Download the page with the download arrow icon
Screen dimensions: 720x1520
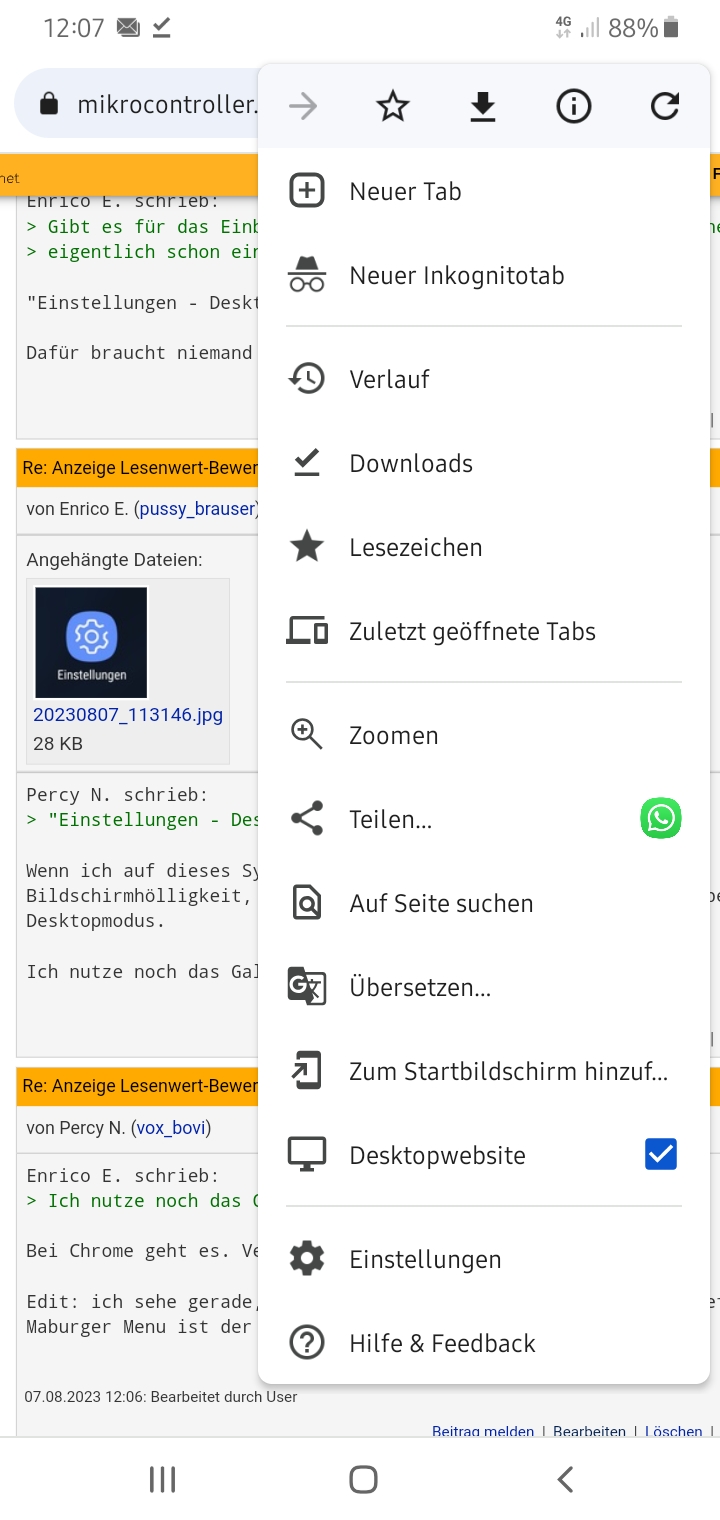click(x=483, y=106)
